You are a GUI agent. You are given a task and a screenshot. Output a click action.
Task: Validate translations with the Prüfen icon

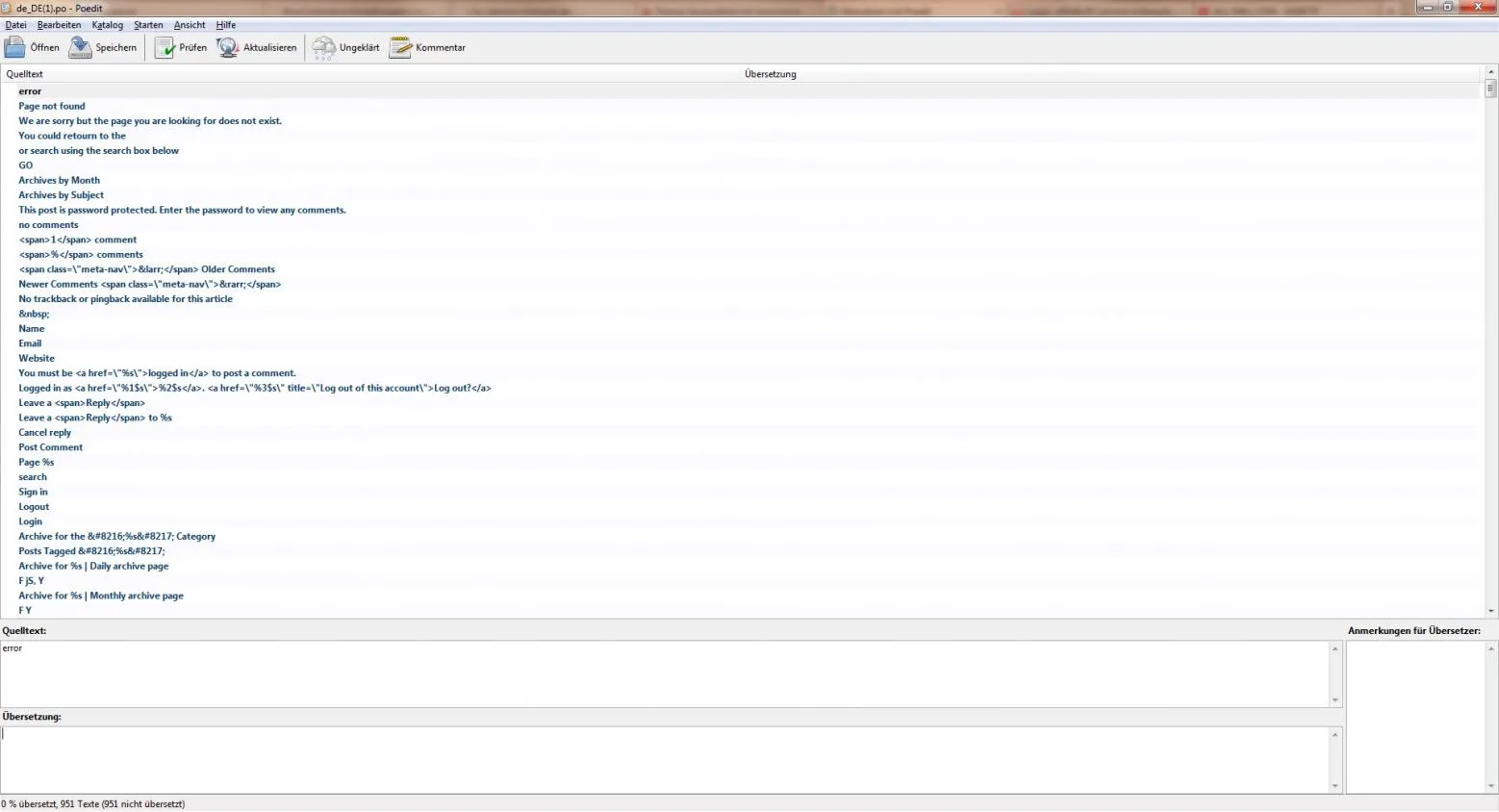click(x=165, y=47)
